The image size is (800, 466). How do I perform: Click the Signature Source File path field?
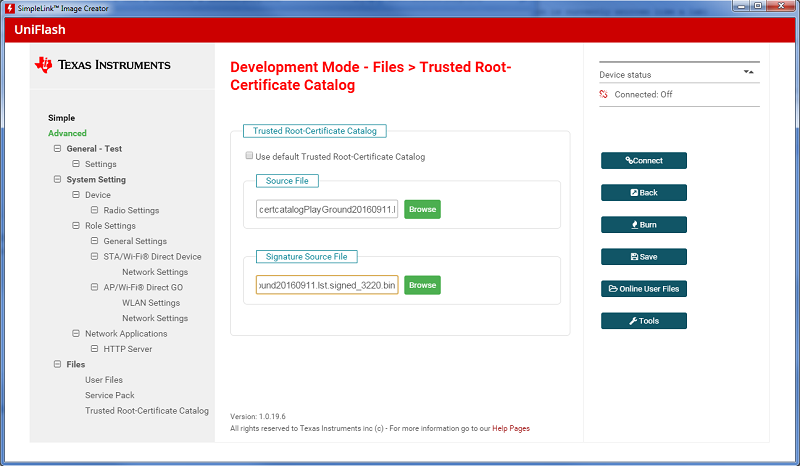pyautogui.click(x=327, y=285)
